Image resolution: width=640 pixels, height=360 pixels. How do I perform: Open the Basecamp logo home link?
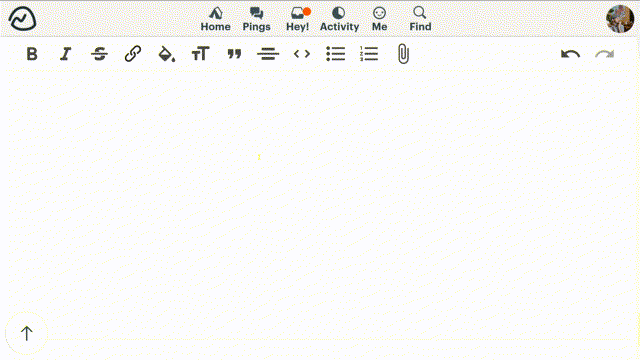click(22, 19)
